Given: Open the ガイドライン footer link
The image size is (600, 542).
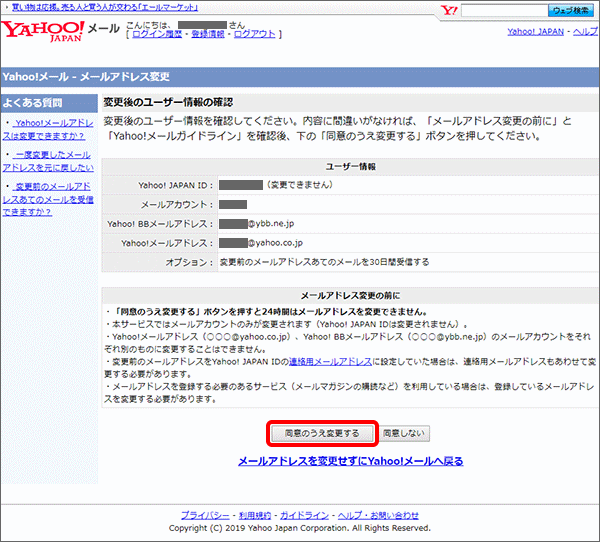Looking at the screenshot, I should pyautogui.click(x=300, y=515).
